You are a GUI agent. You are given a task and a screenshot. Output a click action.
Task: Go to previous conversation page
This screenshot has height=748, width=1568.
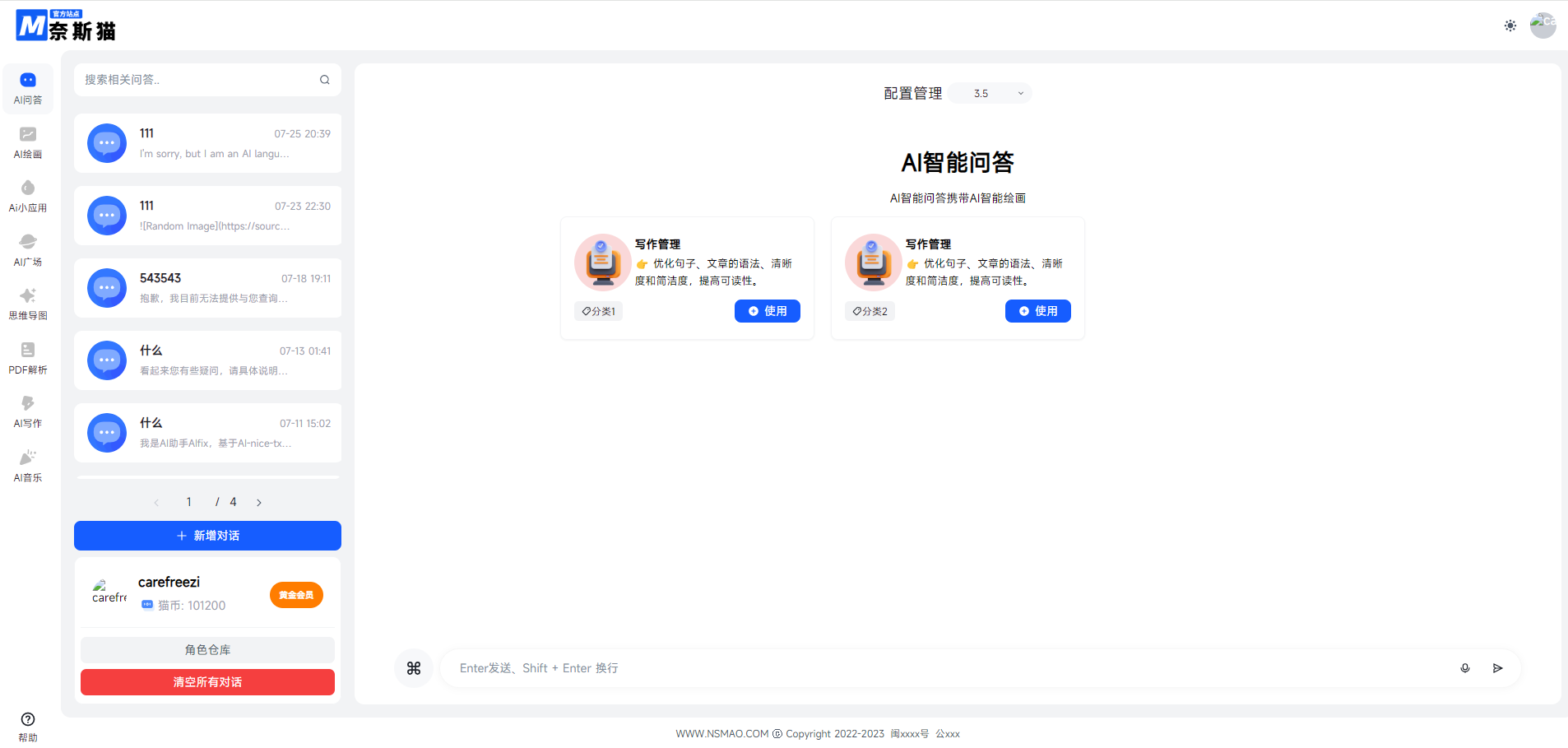click(155, 501)
